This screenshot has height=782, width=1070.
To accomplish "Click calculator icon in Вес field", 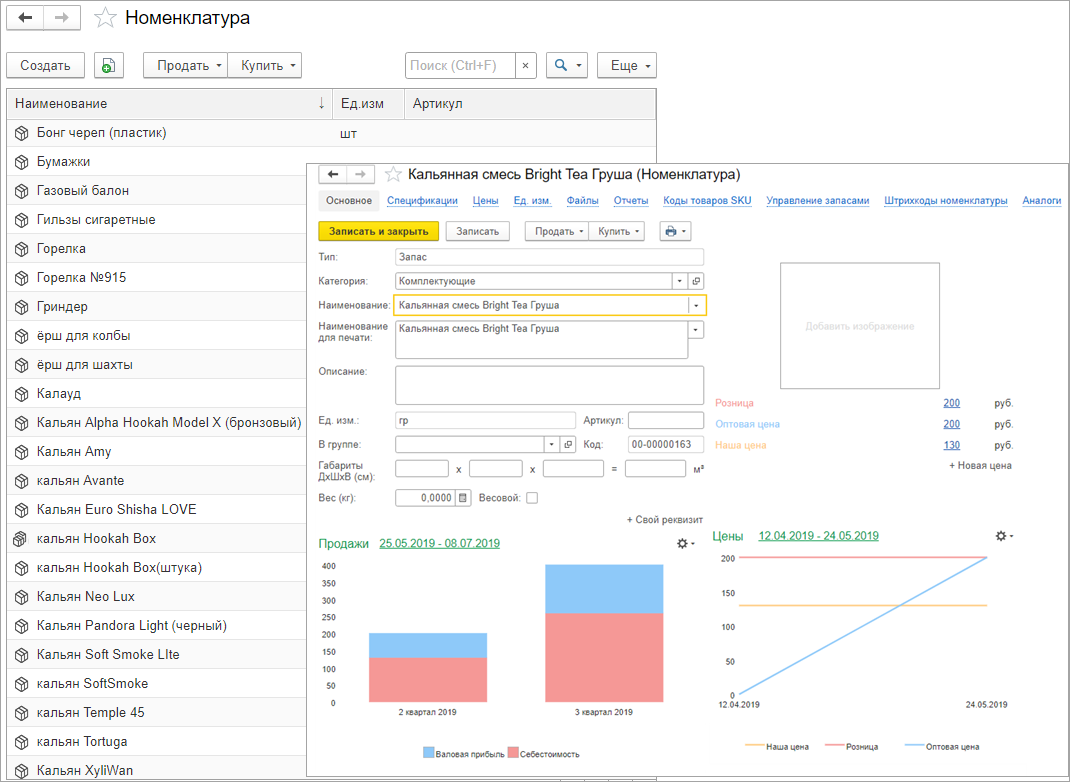I will (463, 498).
